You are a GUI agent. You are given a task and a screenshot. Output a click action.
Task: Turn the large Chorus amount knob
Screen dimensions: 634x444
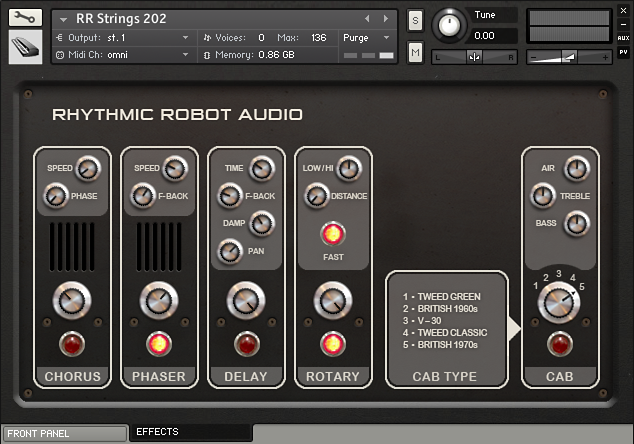point(72,301)
